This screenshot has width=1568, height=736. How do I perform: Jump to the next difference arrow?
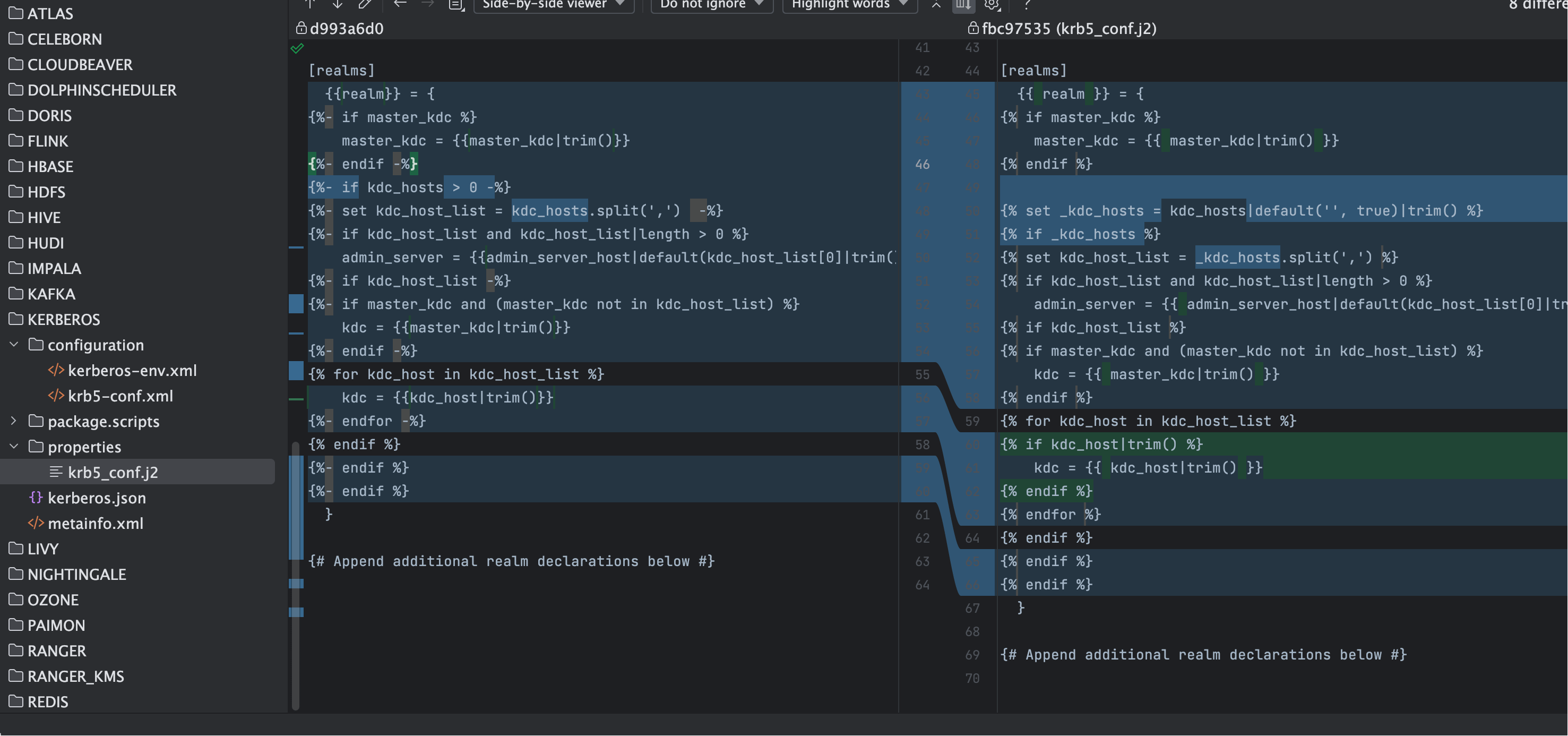coord(337,4)
